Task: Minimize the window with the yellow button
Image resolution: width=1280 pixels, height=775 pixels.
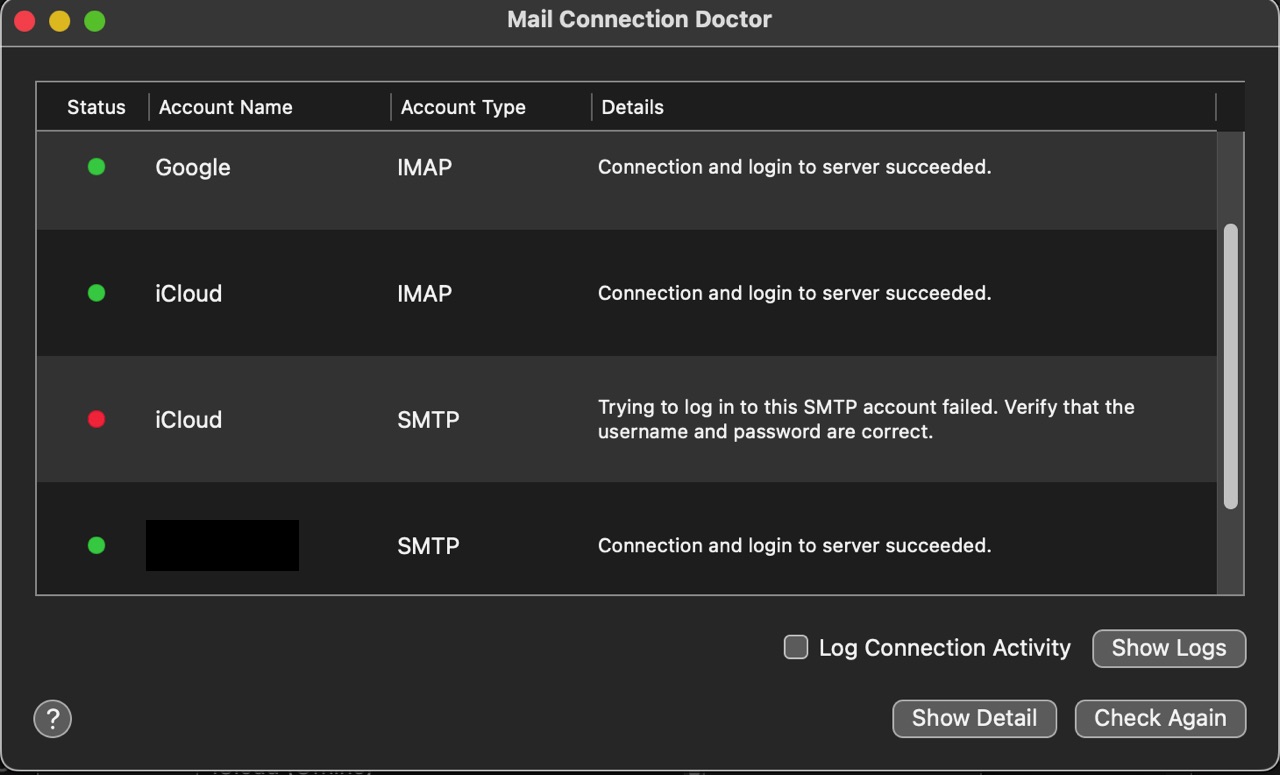Action: (59, 21)
